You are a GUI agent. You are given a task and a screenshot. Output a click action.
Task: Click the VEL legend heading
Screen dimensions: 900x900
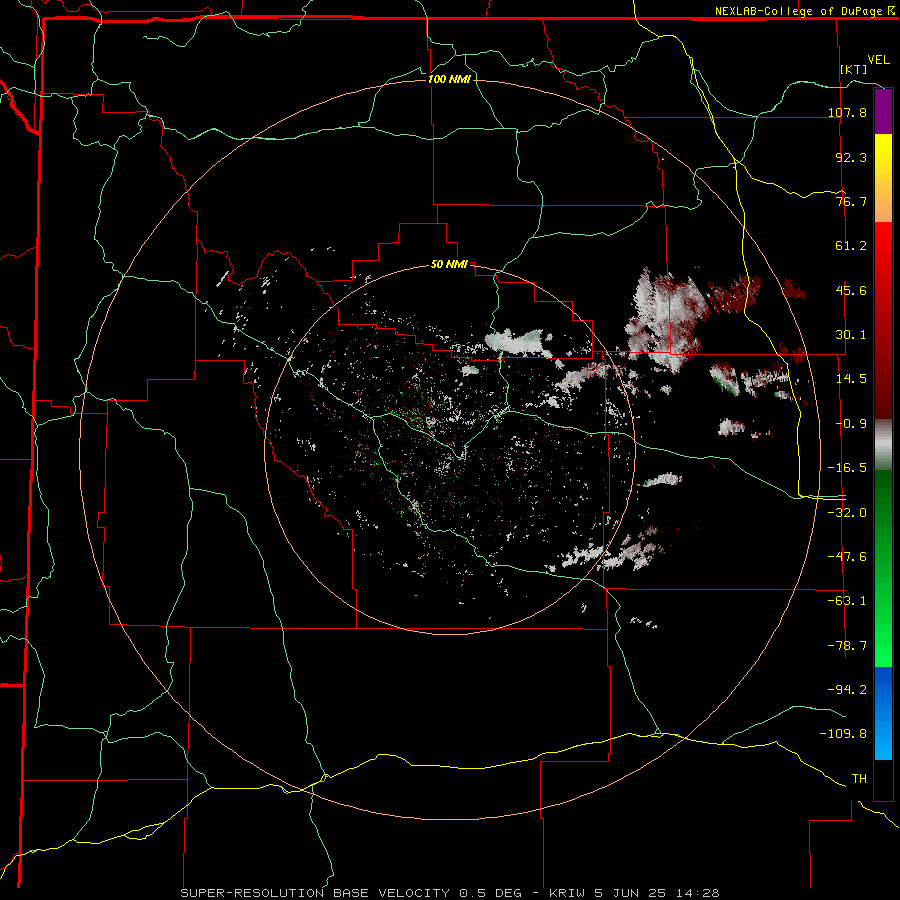[878, 60]
